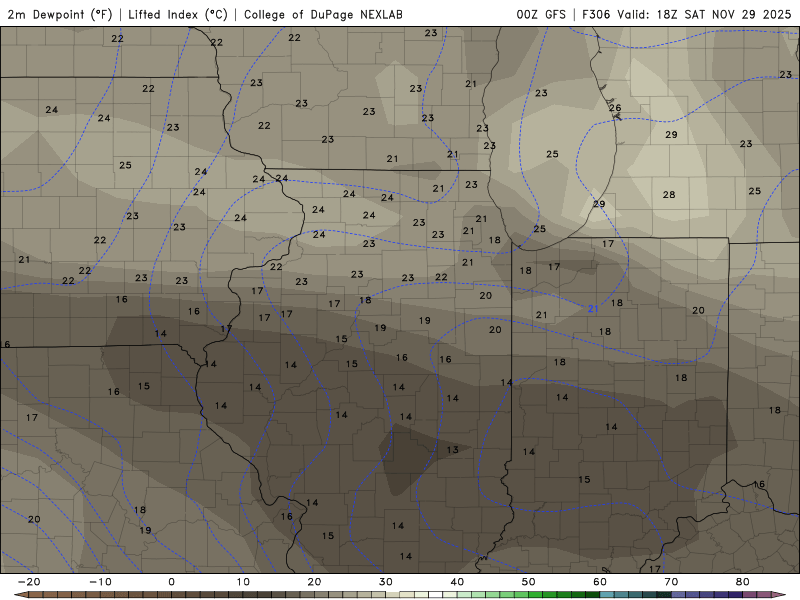Select the "F306" forecast hour text

click(x=596, y=15)
